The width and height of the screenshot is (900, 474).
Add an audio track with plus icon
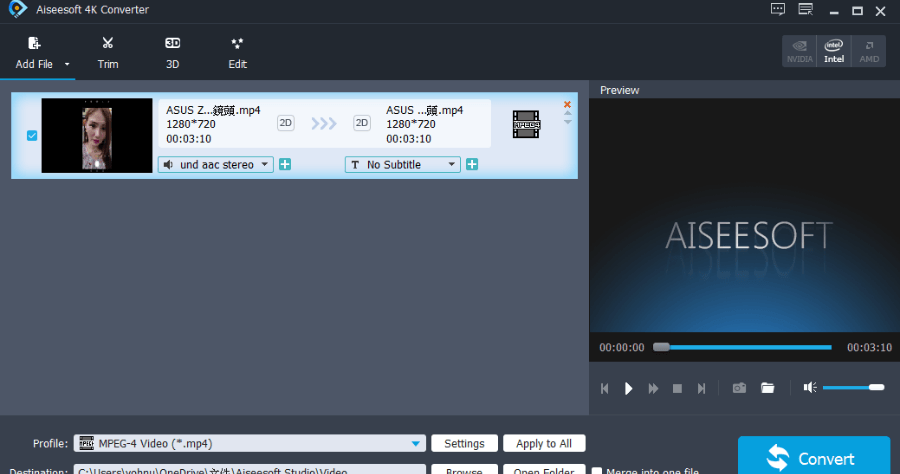(x=285, y=165)
